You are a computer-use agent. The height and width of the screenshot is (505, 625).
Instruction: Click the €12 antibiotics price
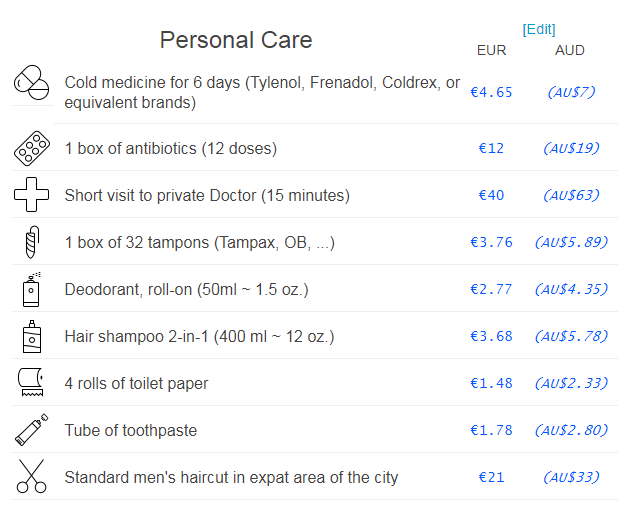point(491,148)
